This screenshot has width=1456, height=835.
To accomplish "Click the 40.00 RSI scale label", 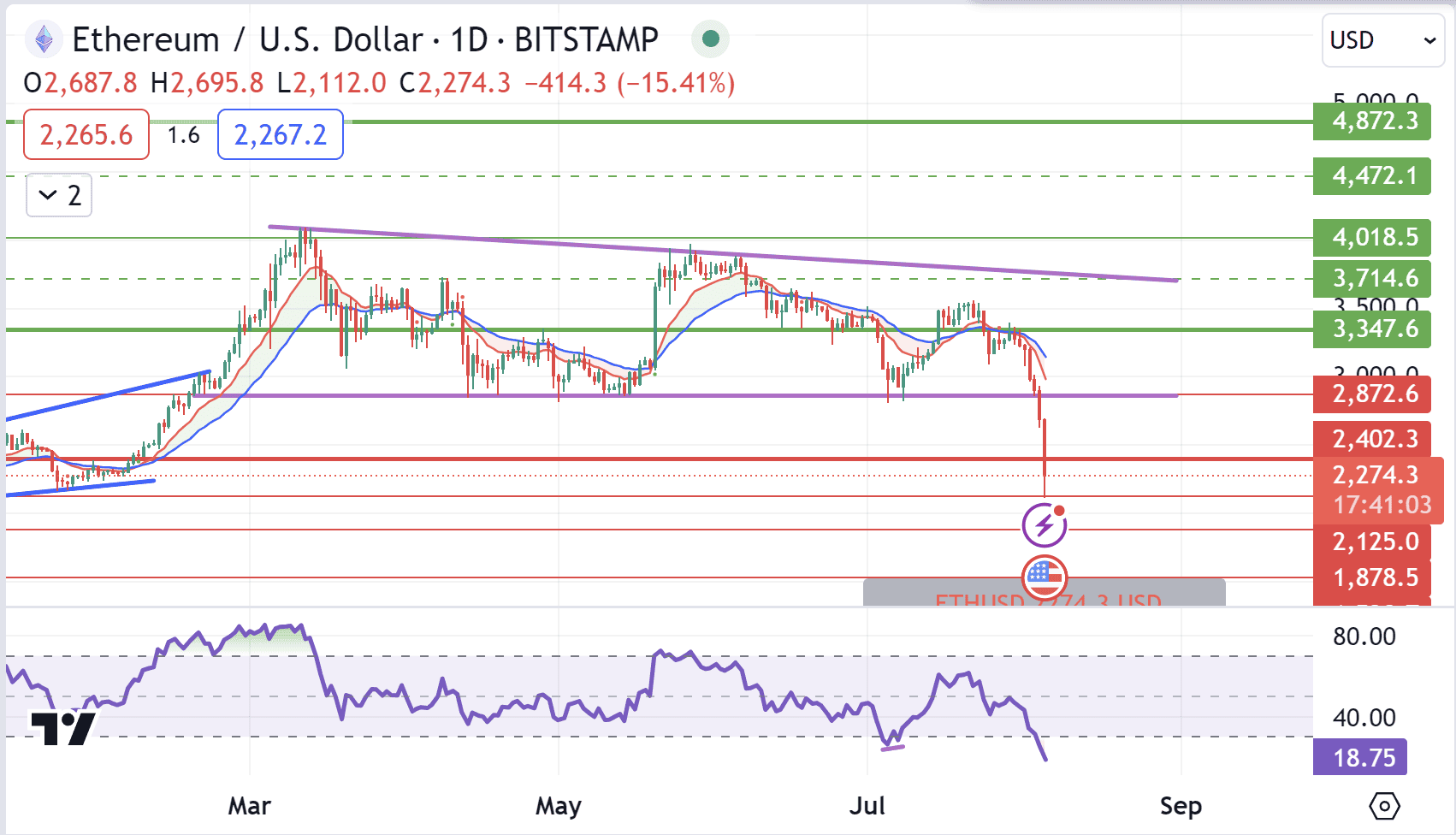I will (x=1364, y=718).
